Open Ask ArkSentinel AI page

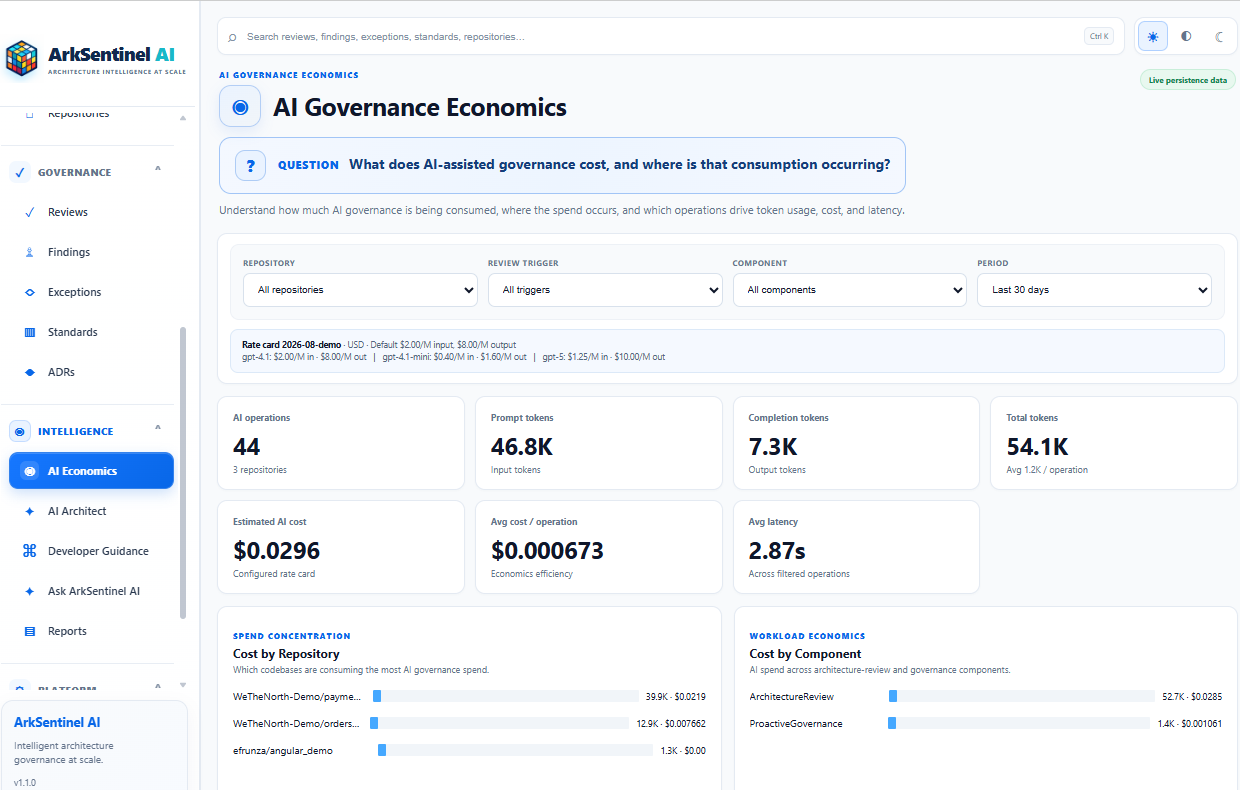click(91, 591)
